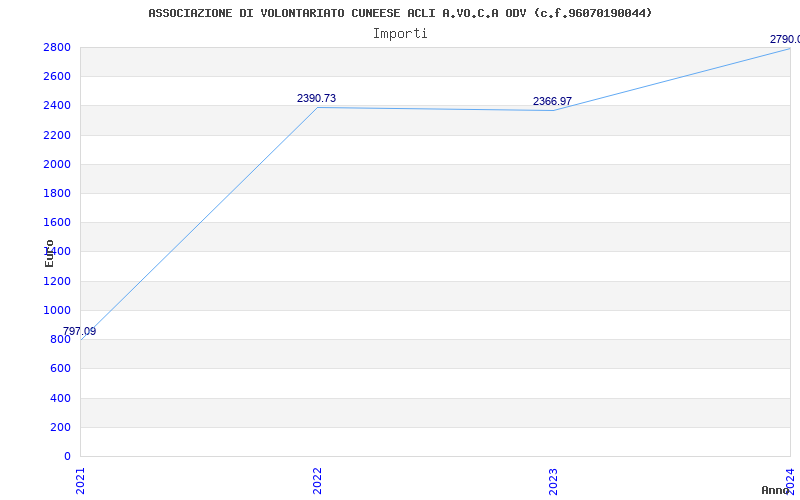Click the 1200 y-axis tick label

57,281
